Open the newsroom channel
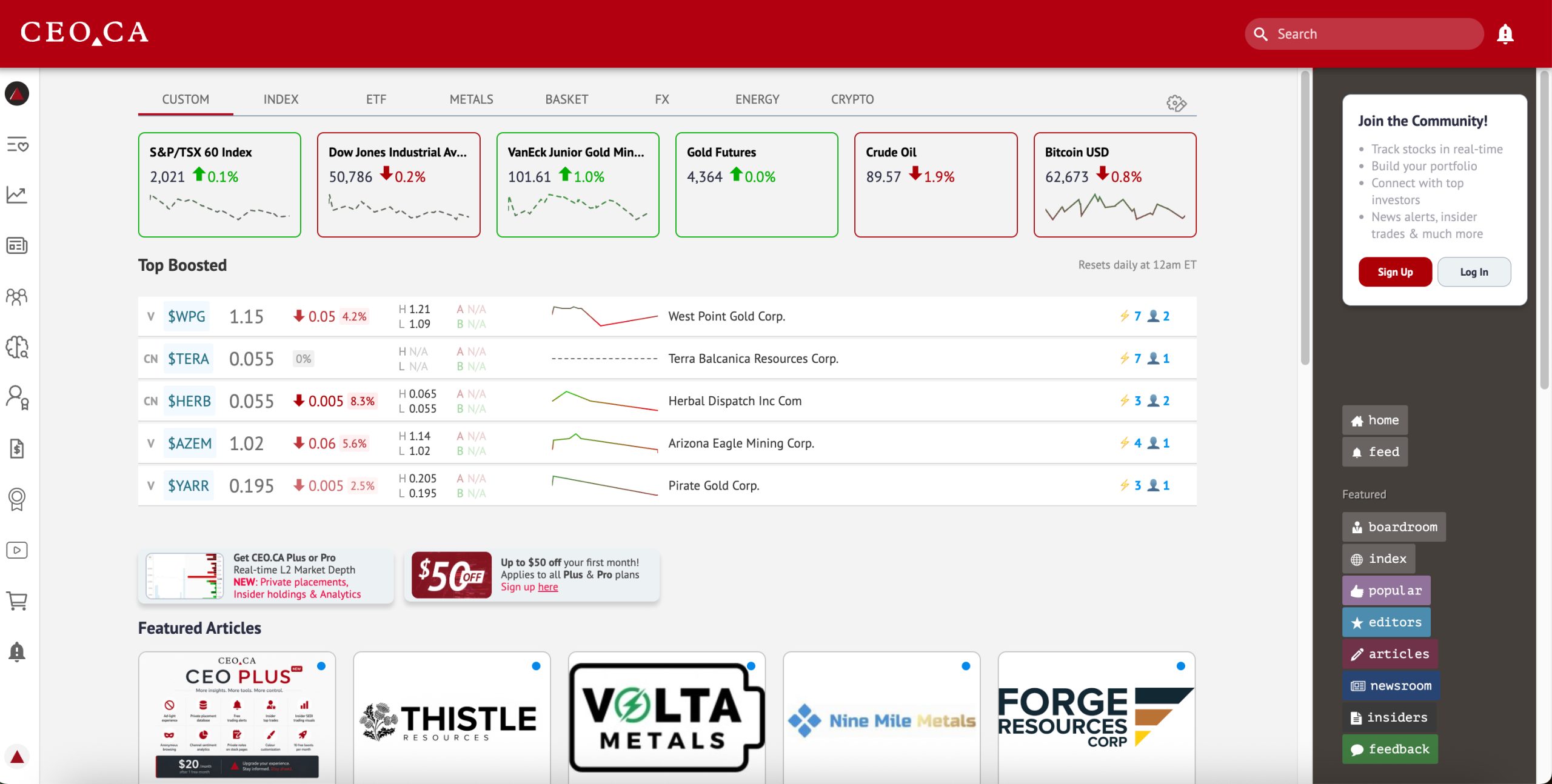Image resolution: width=1552 pixels, height=784 pixels. 1391,686
